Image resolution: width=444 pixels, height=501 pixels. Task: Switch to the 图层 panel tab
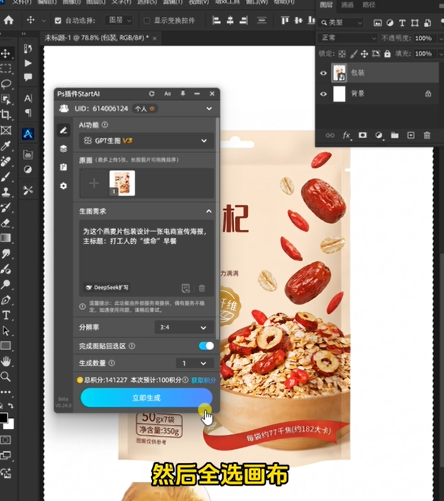(x=326, y=5)
